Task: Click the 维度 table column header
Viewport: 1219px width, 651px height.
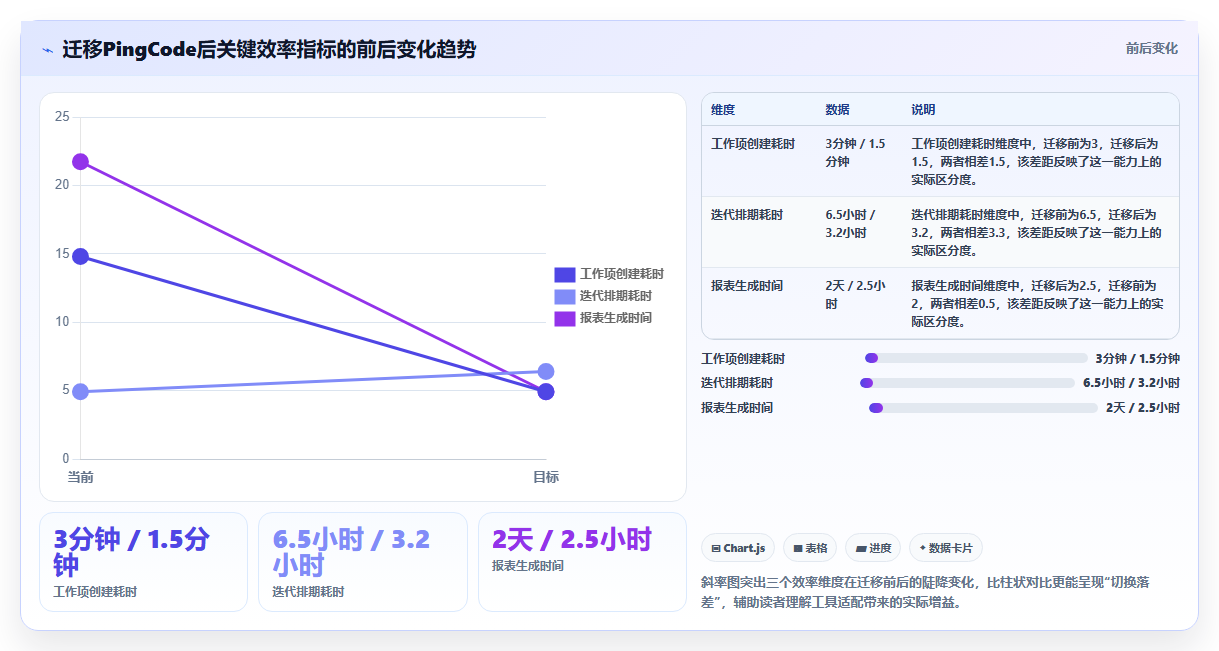Action: [723, 110]
